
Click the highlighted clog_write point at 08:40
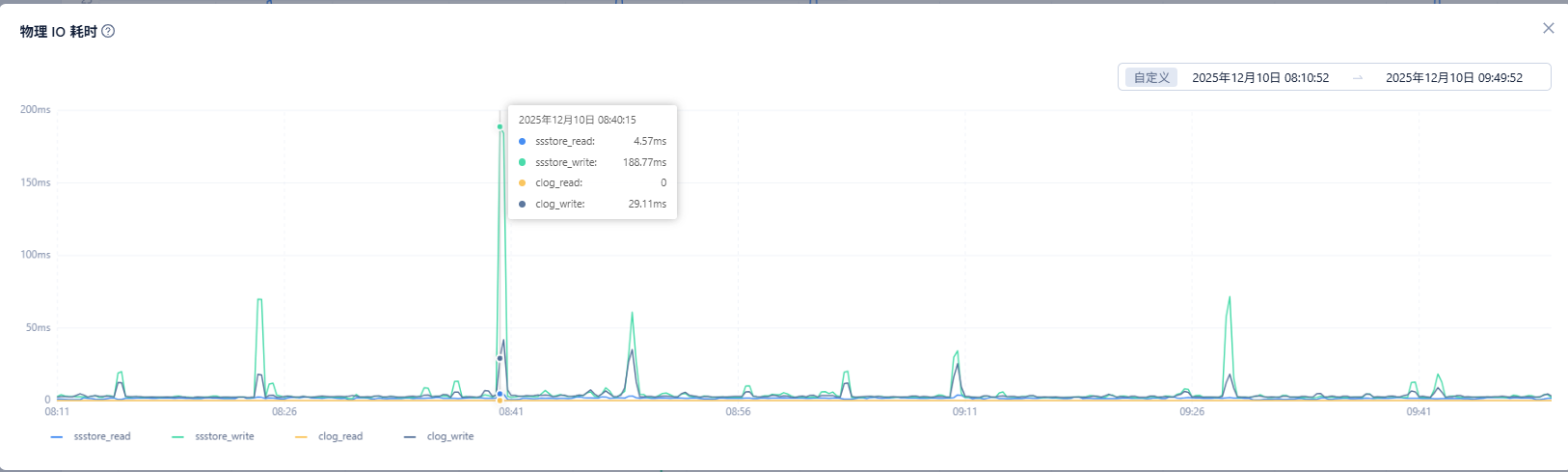click(x=500, y=358)
